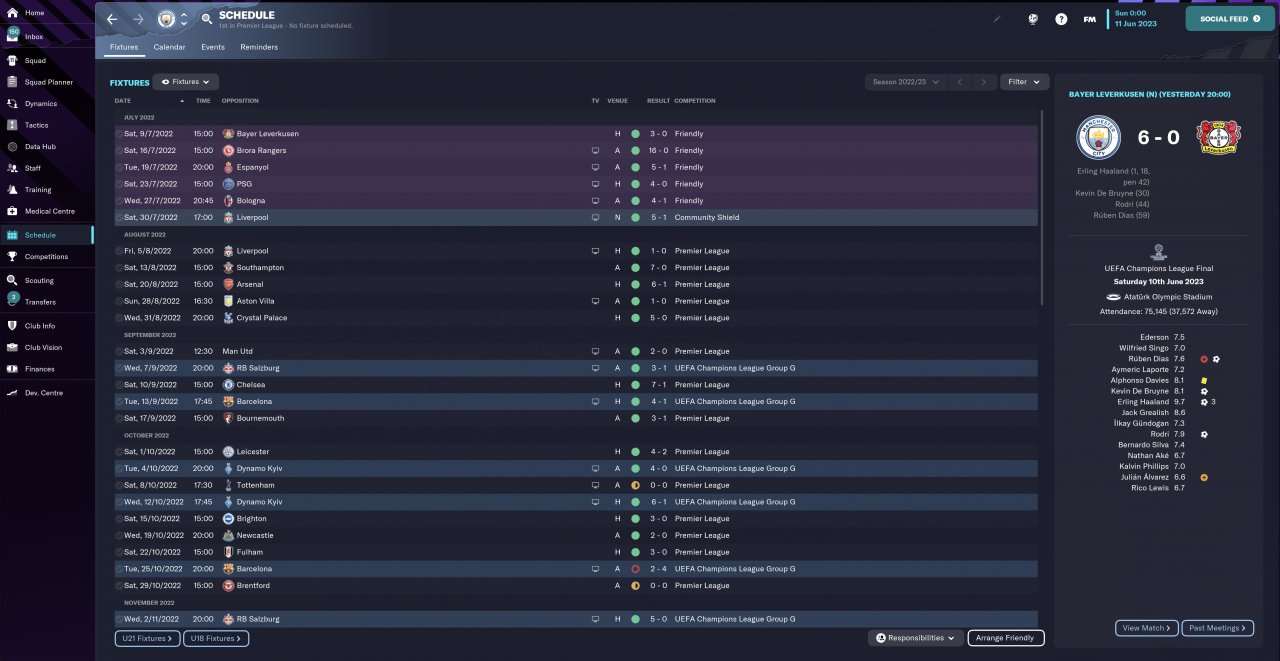Click View Match in match panel
The image size is (1280, 661).
tap(1146, 628)
